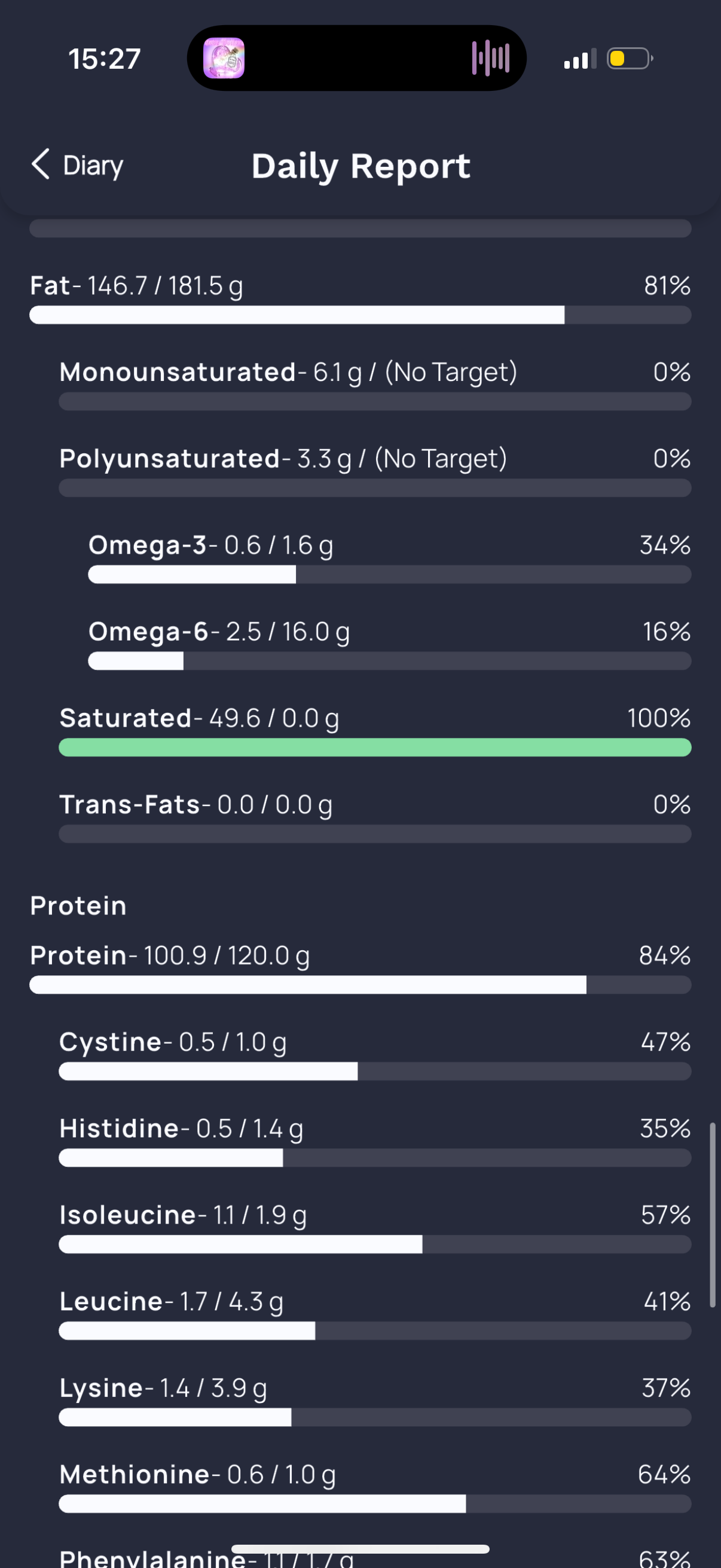Select the Fat 146.7 / 181.5 g row

point(360,298)
